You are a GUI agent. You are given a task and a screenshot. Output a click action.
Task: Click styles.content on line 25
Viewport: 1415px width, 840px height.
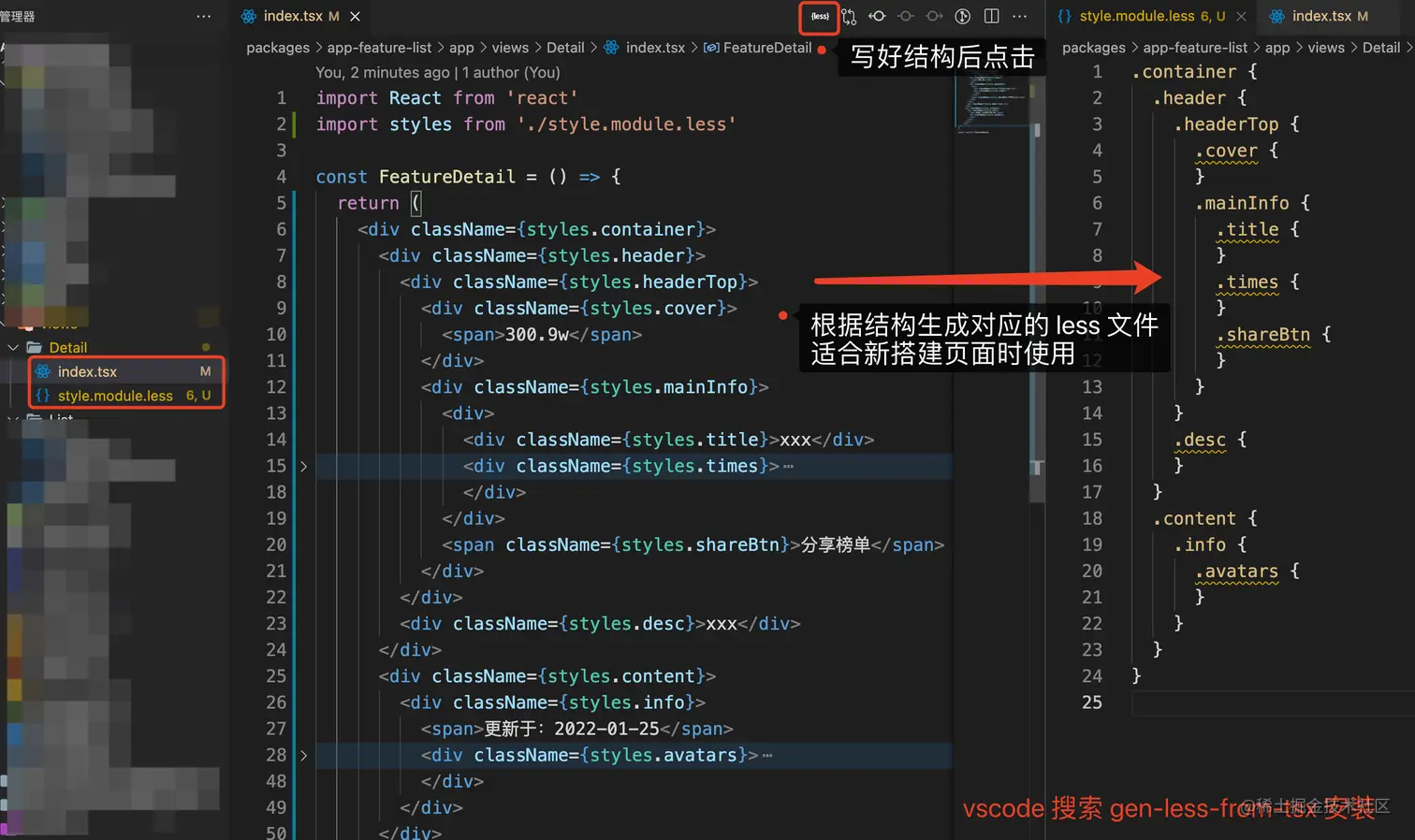tap(621, 676)
